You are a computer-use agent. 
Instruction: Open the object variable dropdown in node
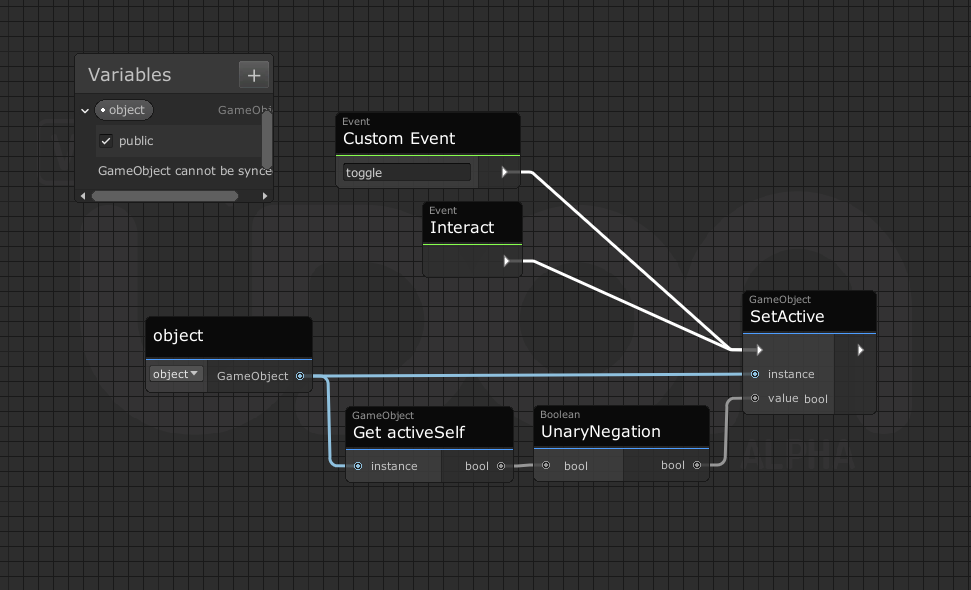tap(176, 374)
